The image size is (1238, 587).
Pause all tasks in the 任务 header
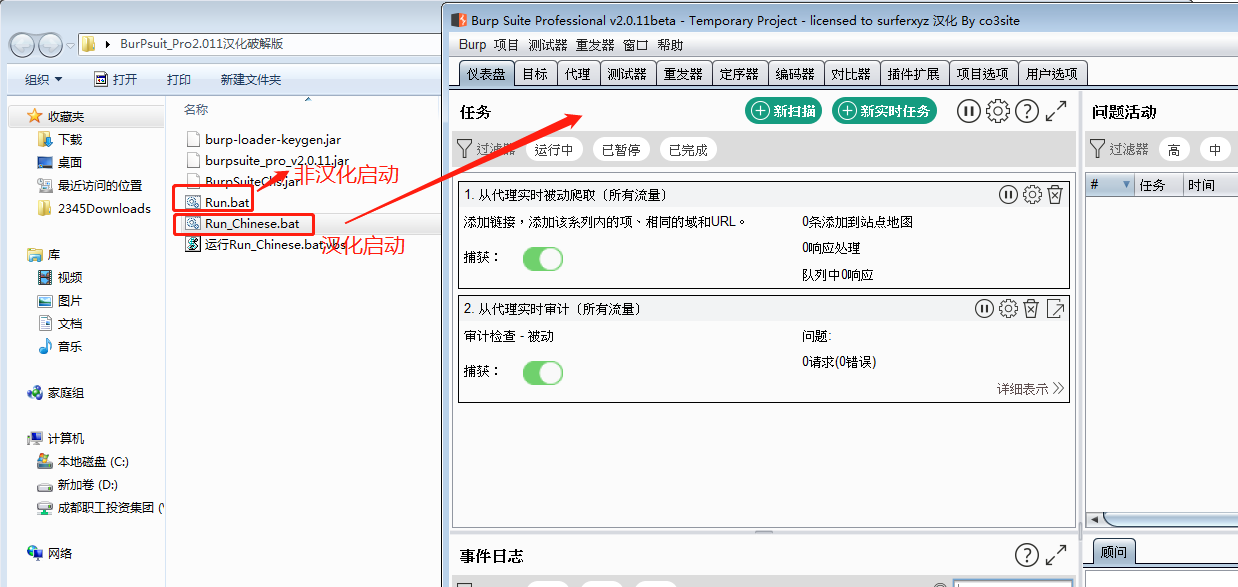click(968, 111)
